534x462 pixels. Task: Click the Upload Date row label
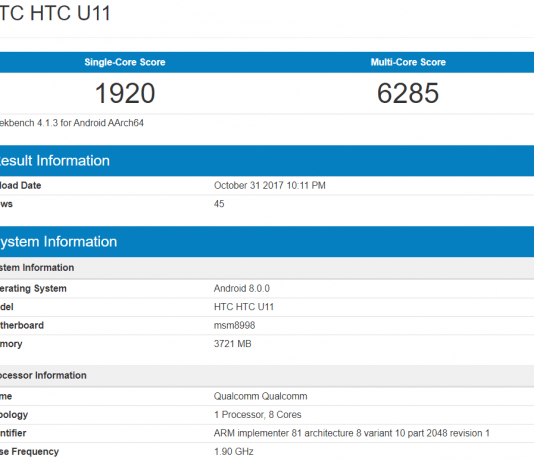[20, 186]
